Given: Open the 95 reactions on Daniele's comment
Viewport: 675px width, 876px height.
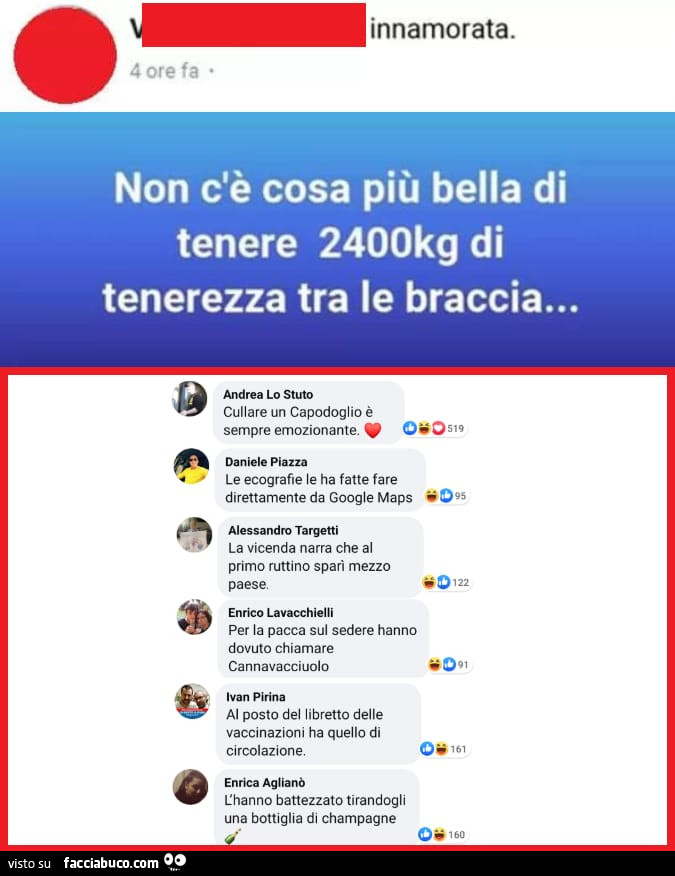Looking at the screenshot, I should 446,496.
